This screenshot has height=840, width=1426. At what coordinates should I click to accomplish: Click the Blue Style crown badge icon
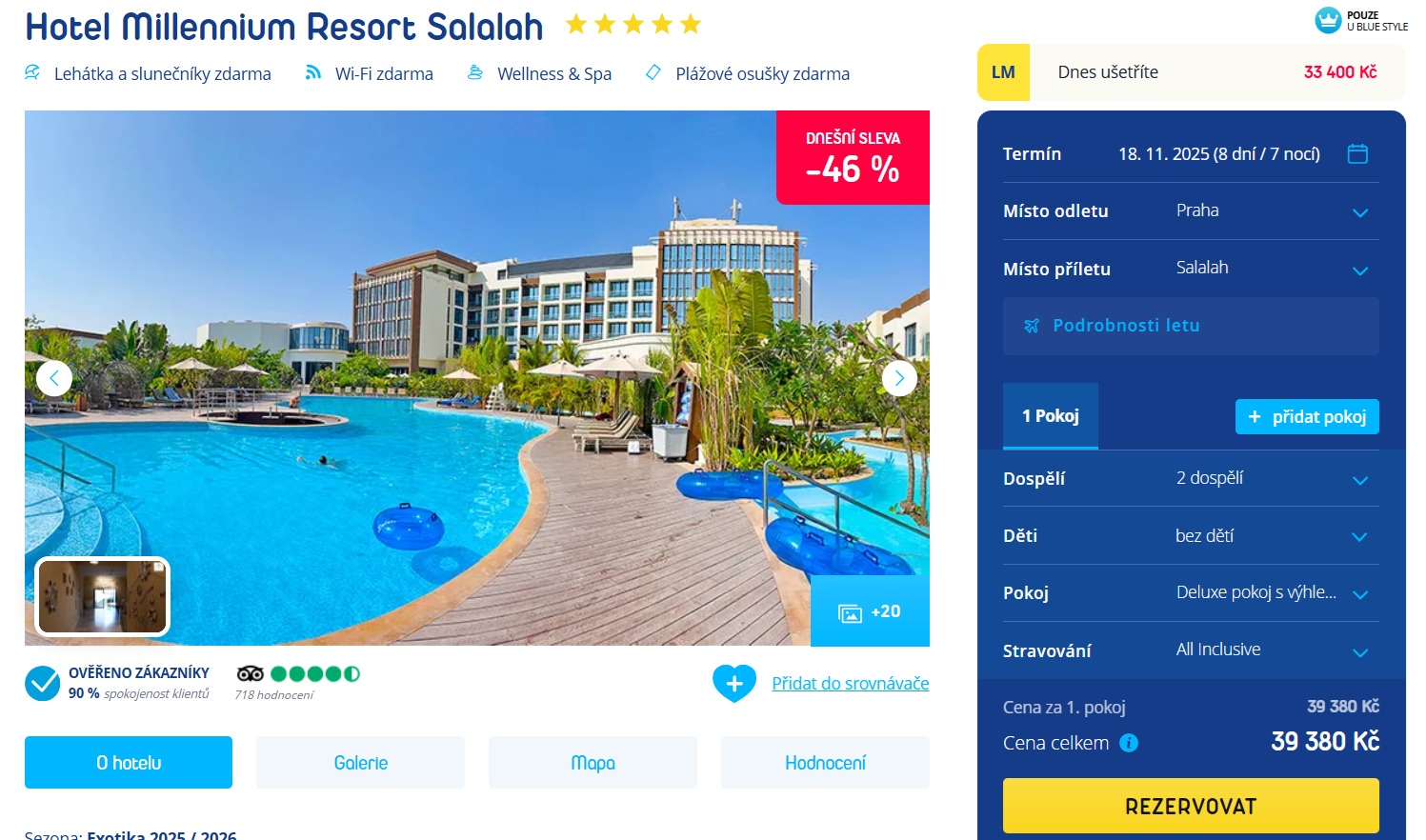click(1328, 20)
